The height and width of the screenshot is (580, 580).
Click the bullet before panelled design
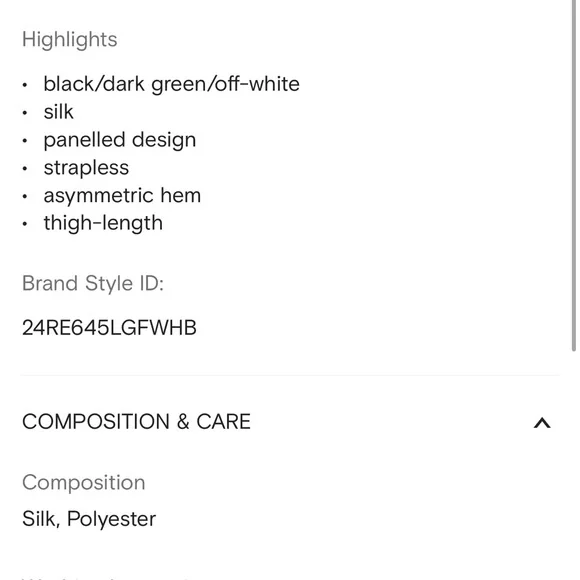(25, 141)
